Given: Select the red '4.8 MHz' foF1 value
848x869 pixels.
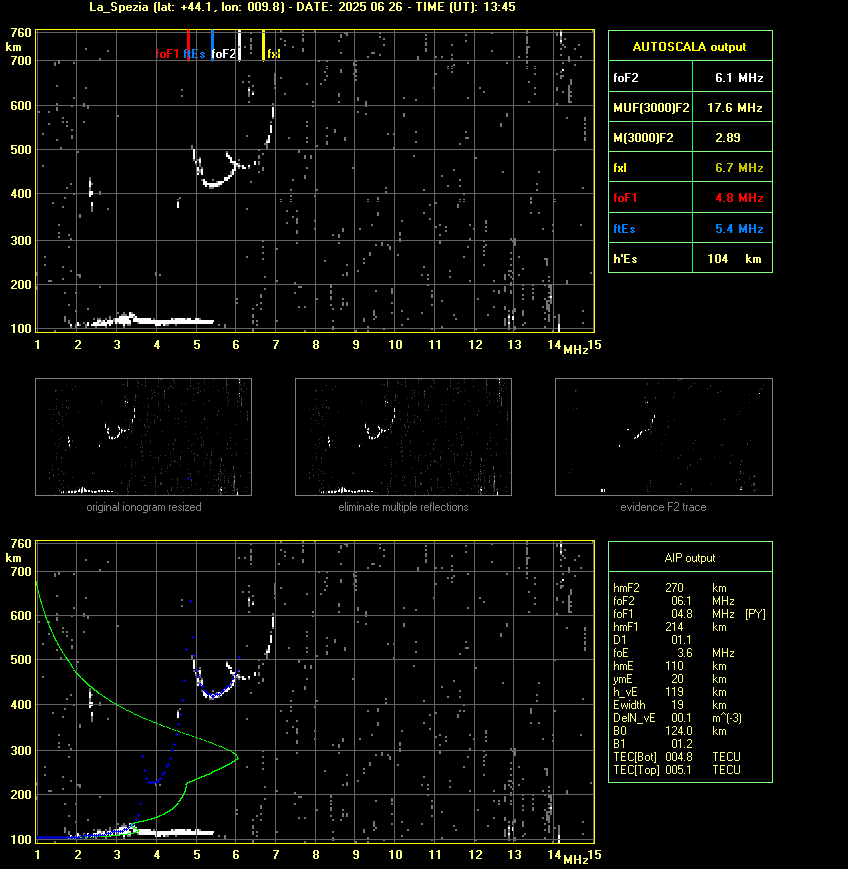Looking at the screenshot, I should 739,198.
